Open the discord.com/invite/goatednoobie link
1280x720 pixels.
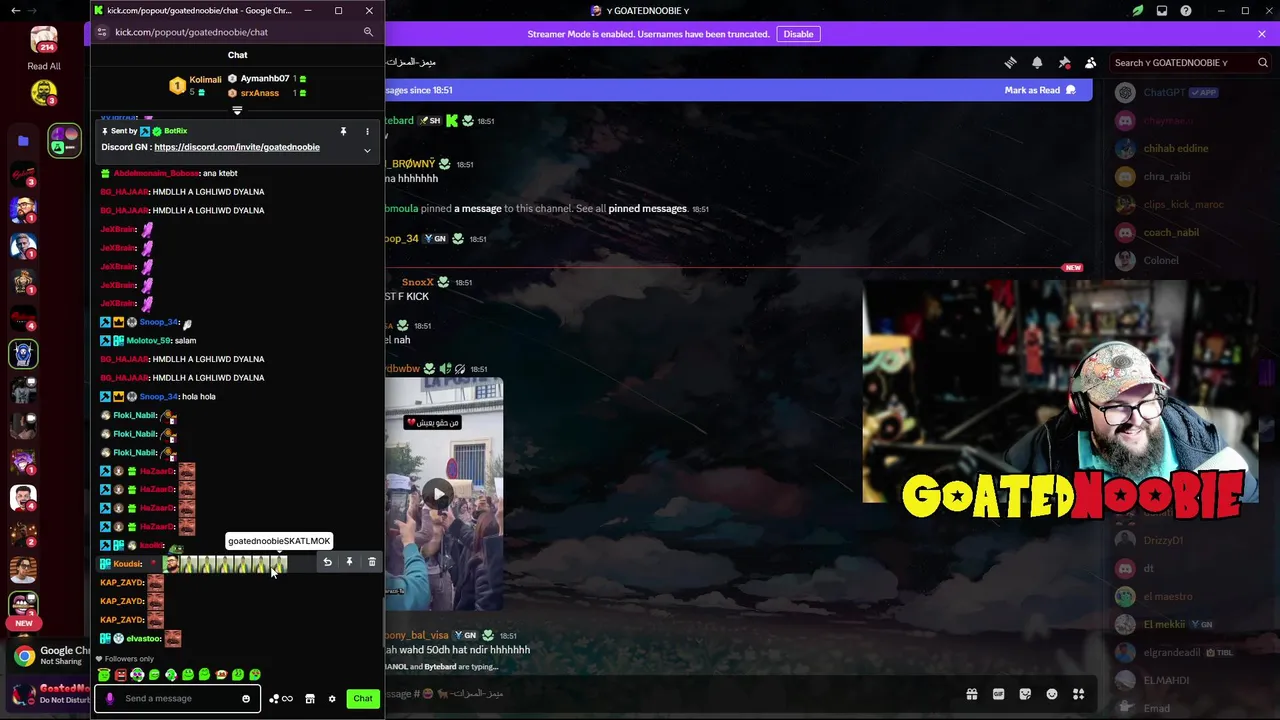point(237,147)
